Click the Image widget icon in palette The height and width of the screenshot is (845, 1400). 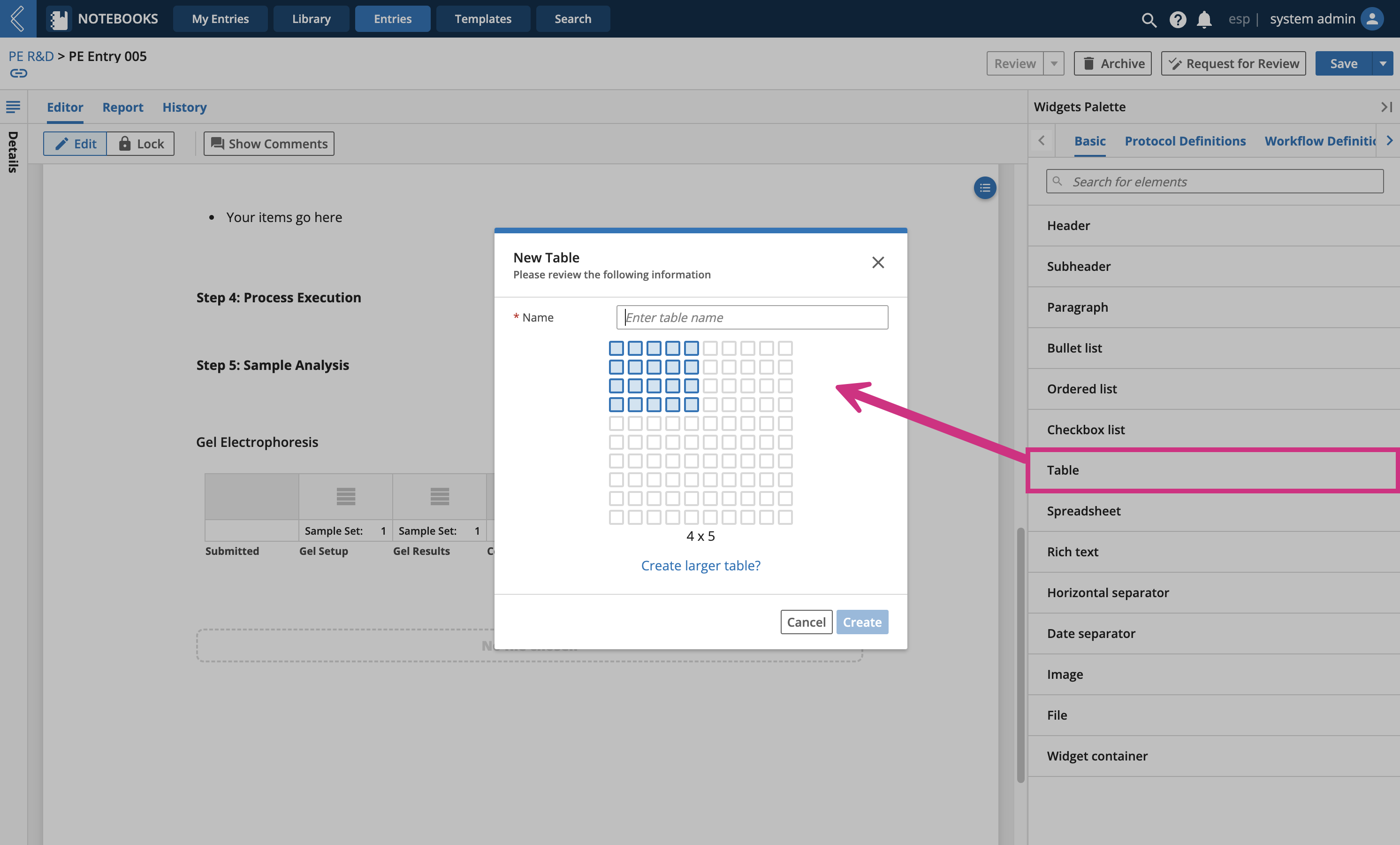click(x=1064, y=674)
